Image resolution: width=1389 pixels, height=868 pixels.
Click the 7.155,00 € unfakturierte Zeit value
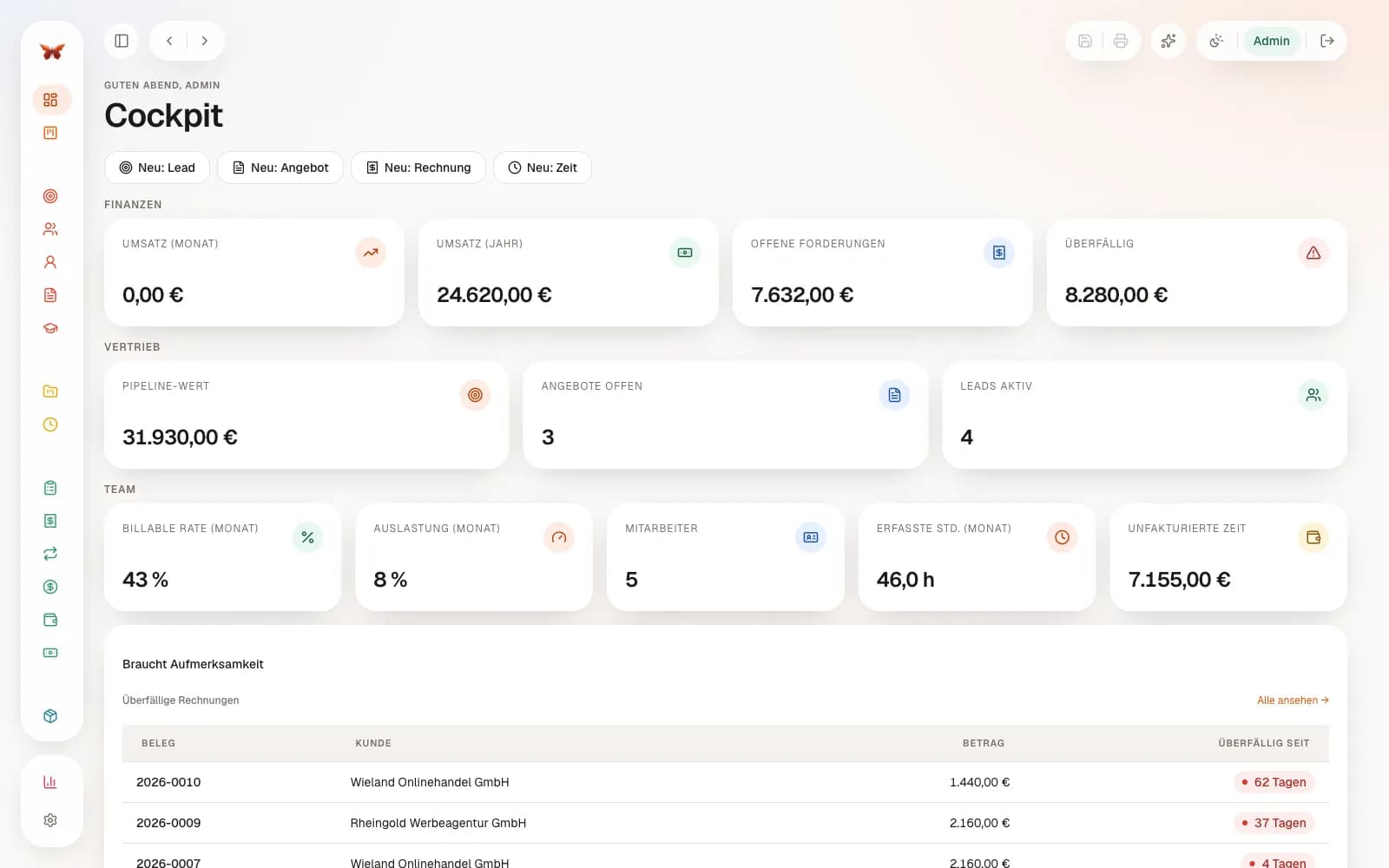(x=1179, y=579)
